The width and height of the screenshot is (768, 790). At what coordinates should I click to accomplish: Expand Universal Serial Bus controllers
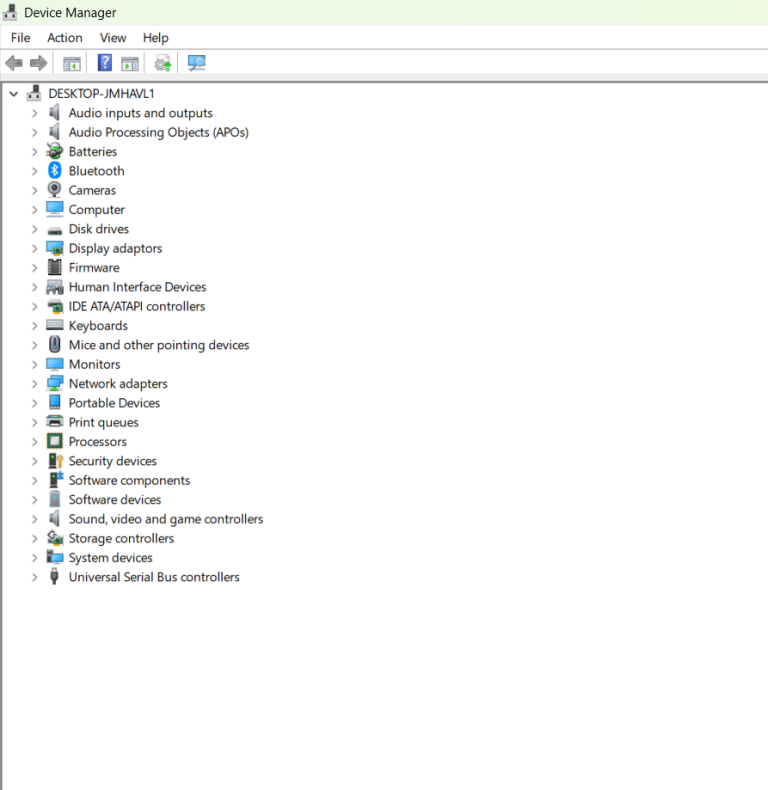point(34,577)
